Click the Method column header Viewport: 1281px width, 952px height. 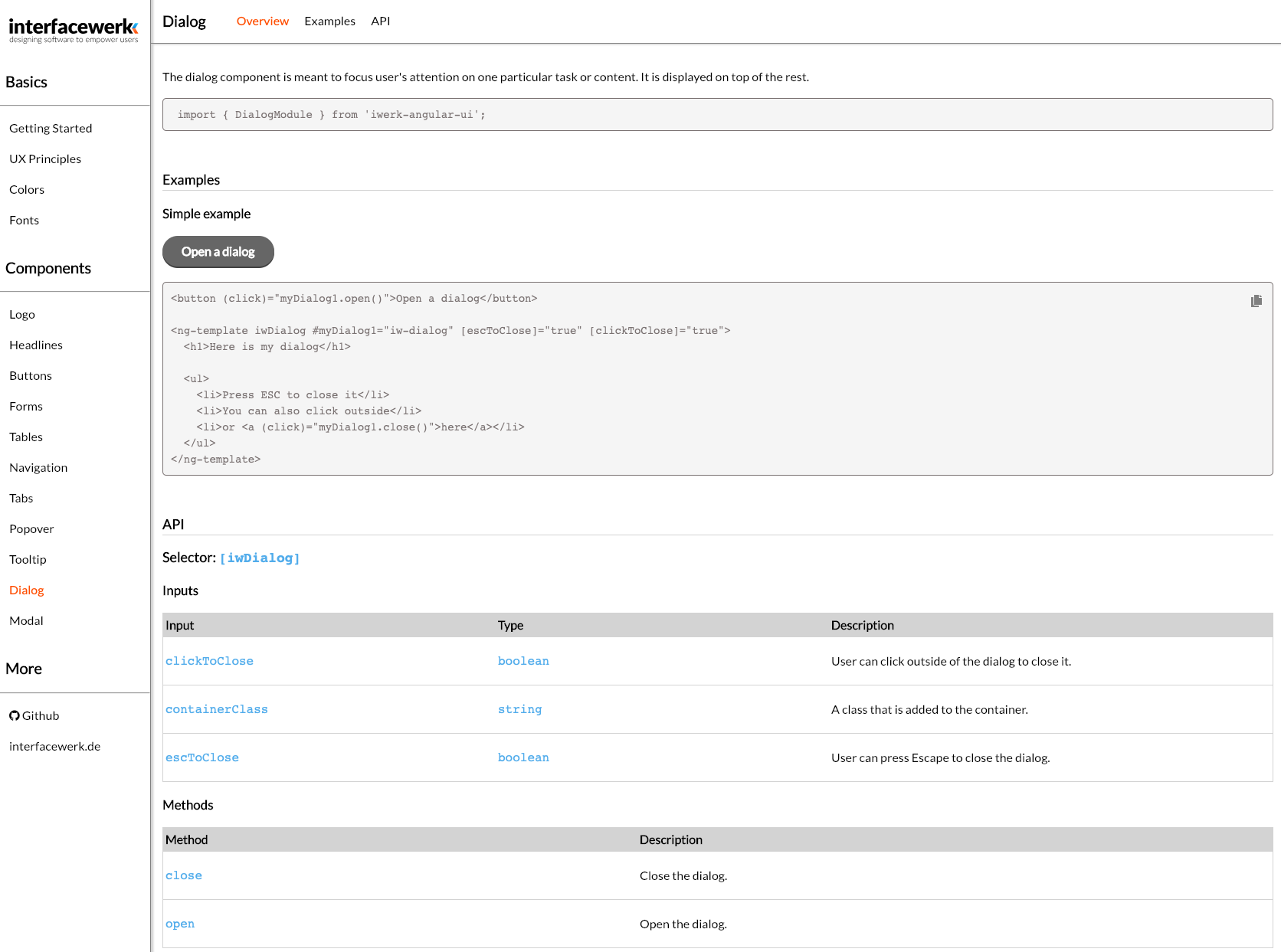tap(187, 839)
